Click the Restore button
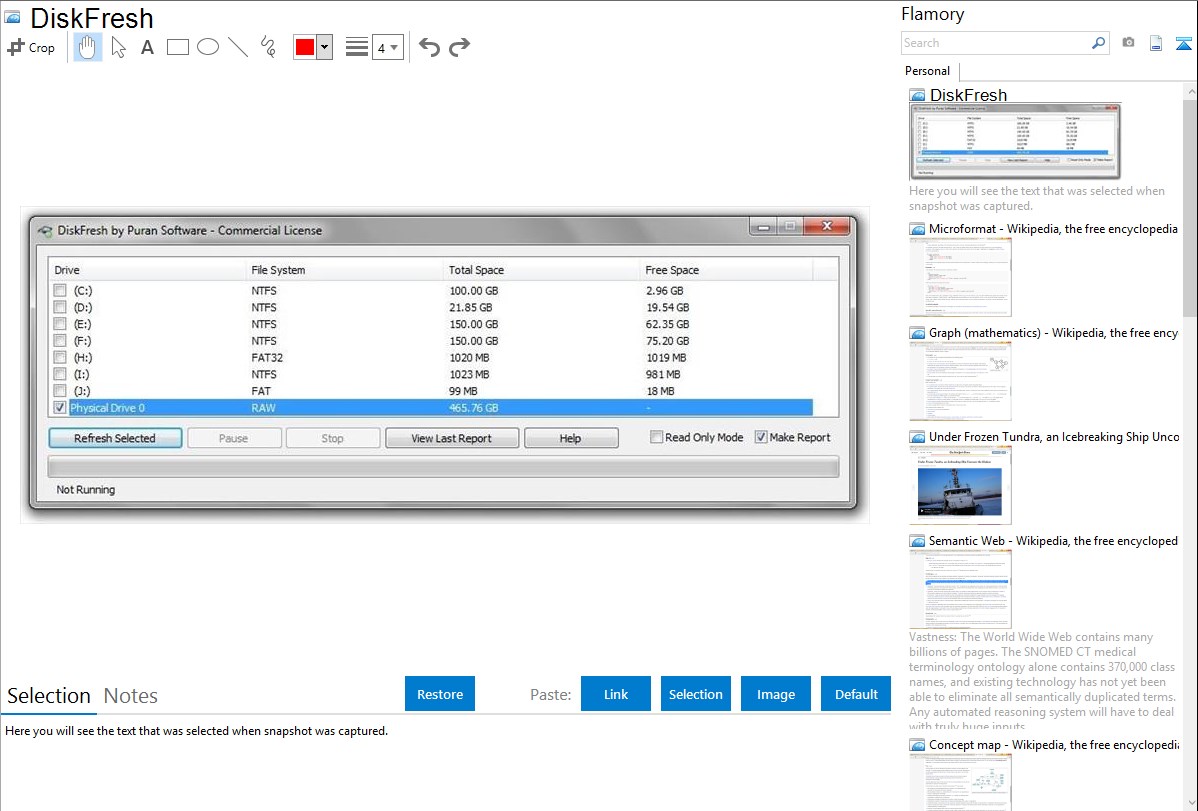This screenshot has width=1198, height=811. [440, 693]
